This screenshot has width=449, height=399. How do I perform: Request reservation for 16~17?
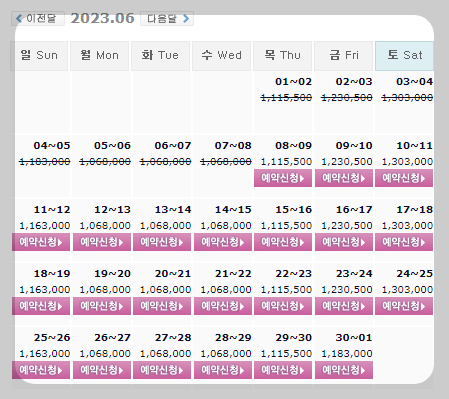pyautogui.click(x=344, y=242)
